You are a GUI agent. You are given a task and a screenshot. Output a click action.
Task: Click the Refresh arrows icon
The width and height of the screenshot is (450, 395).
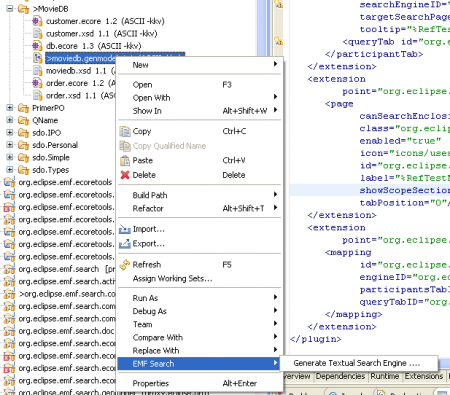125,265
